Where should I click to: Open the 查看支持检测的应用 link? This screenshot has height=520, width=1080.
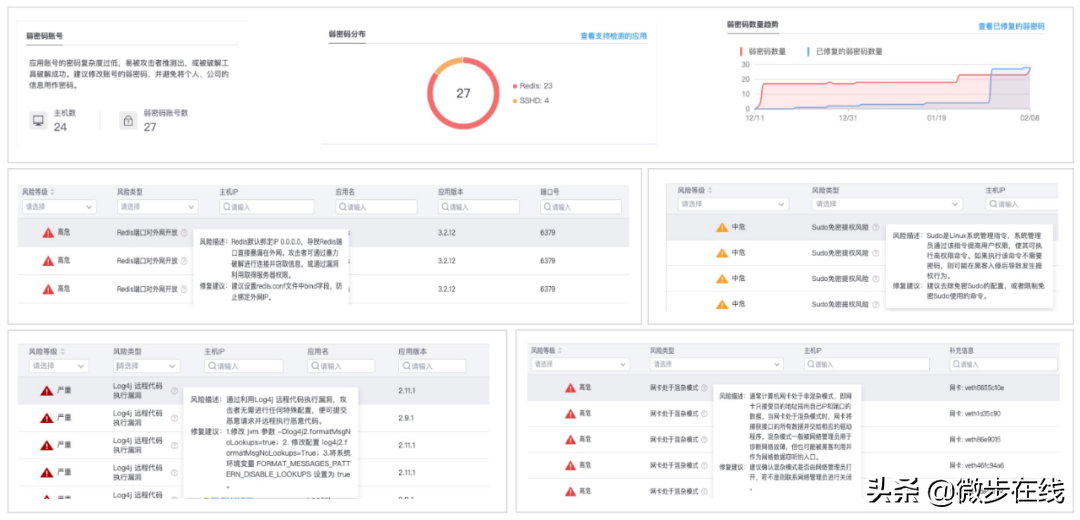coord(613,36)
